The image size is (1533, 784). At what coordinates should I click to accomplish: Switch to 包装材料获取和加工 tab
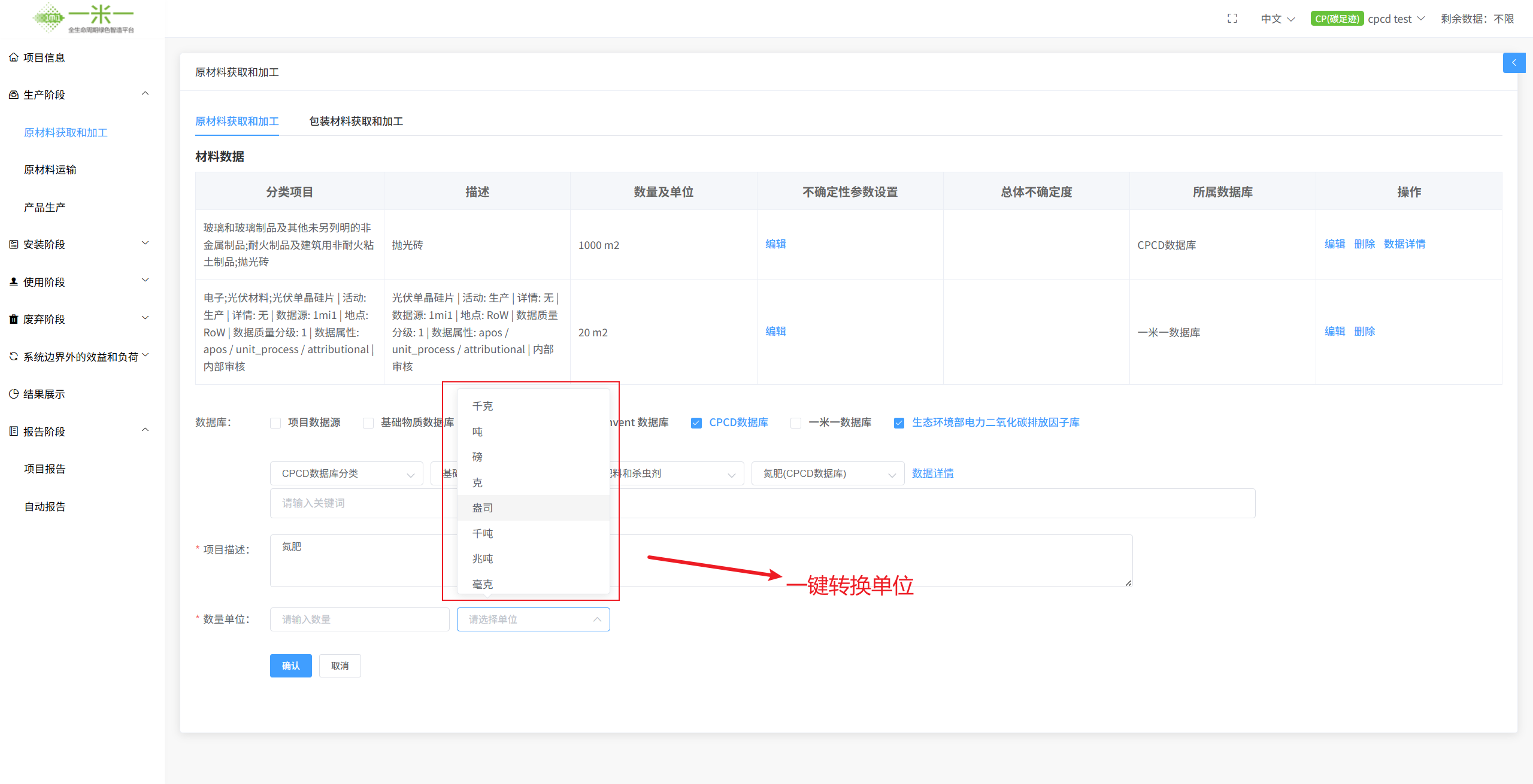pyautogui.click(x=356, y=121)
